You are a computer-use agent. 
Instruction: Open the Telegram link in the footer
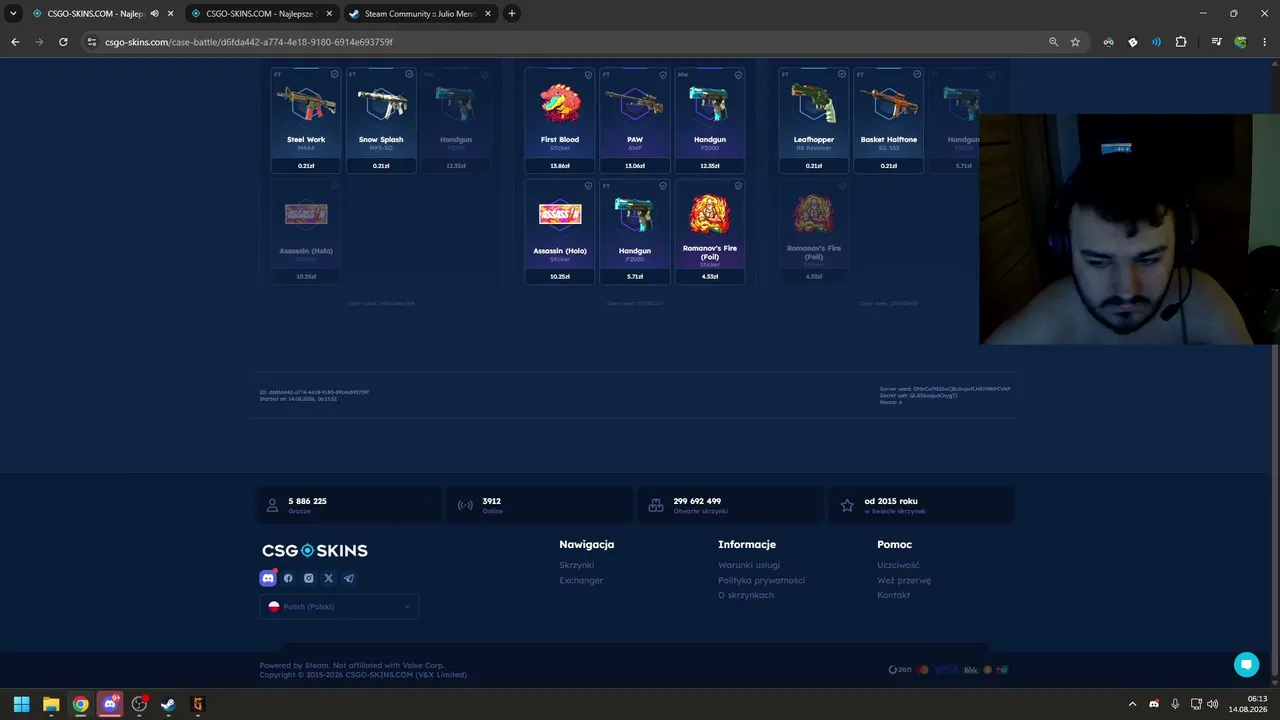click(x=349, y=578)
